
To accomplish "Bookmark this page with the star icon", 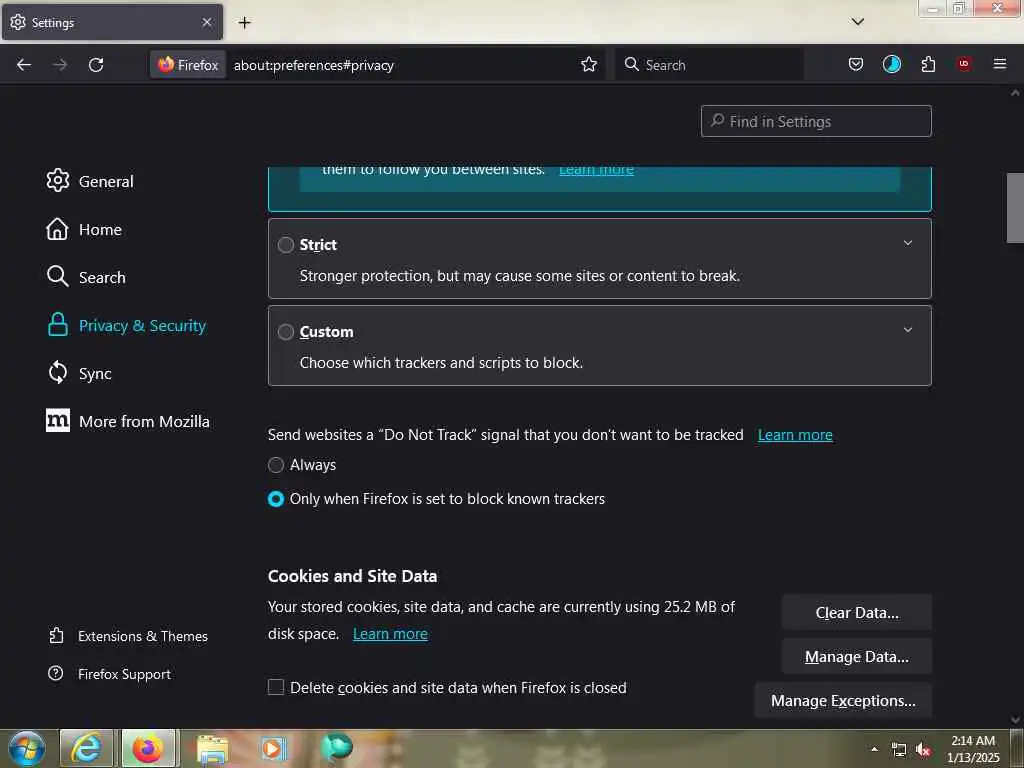I will click(589, 64).
